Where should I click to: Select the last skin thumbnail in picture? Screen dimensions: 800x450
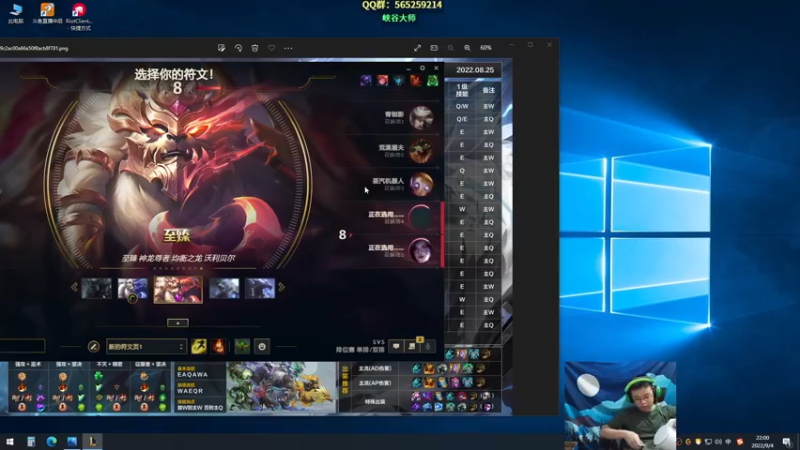pos(260,289)
